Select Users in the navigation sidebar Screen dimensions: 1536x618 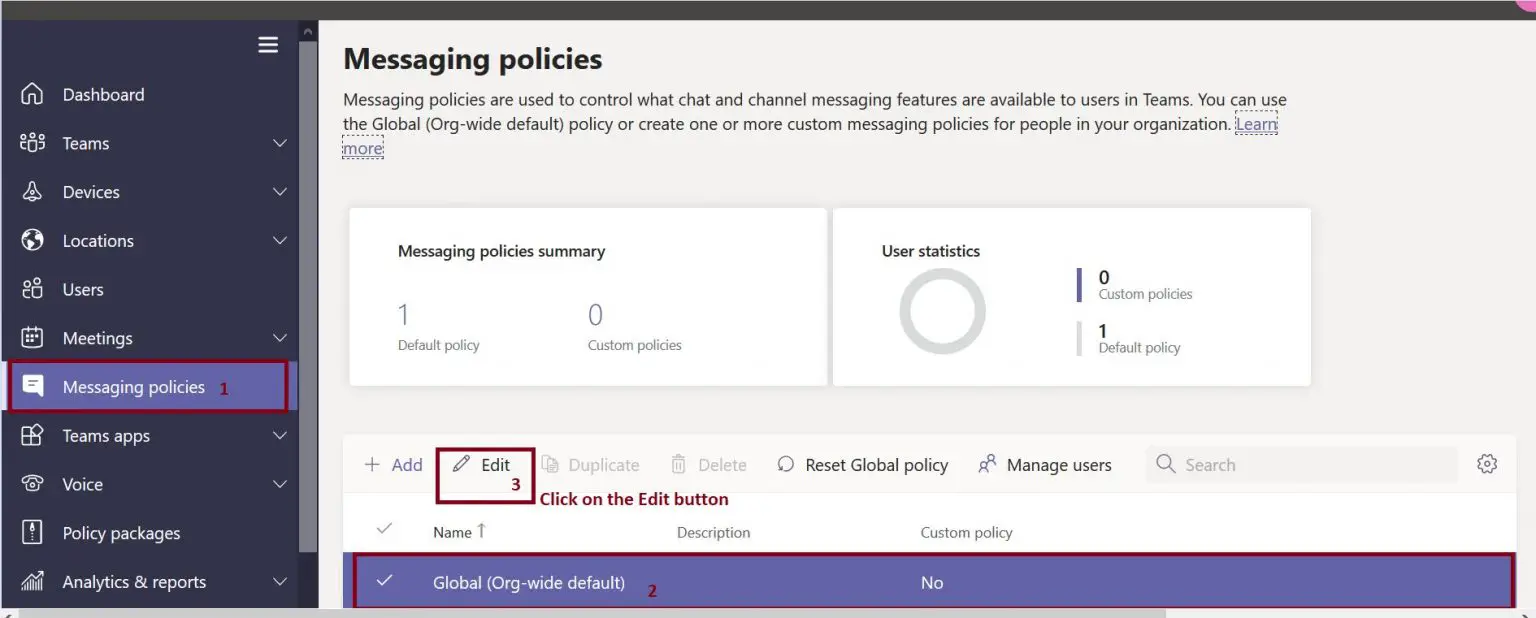click(84, 289)
